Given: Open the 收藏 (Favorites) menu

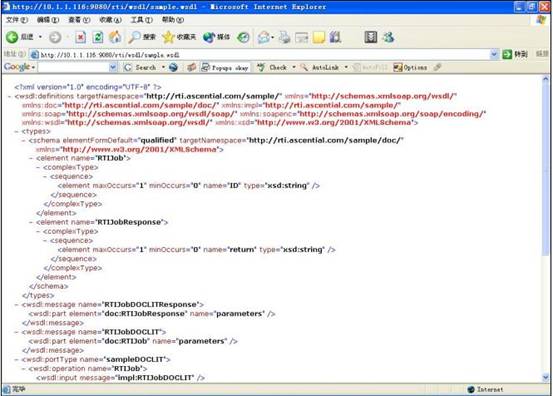Looking at the screenshot, I should (x=110, y=20).
